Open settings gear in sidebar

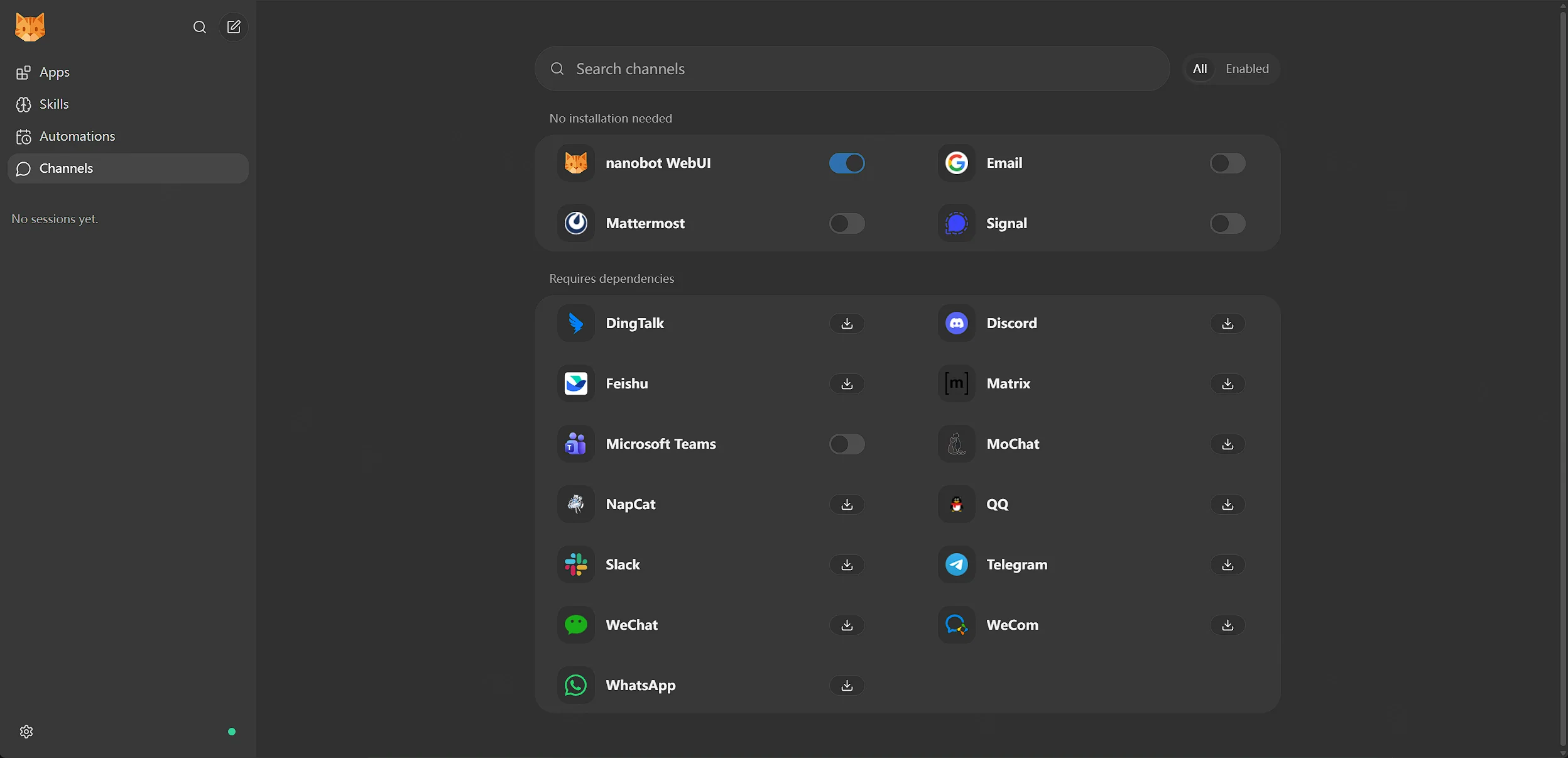tap(26, 732)
